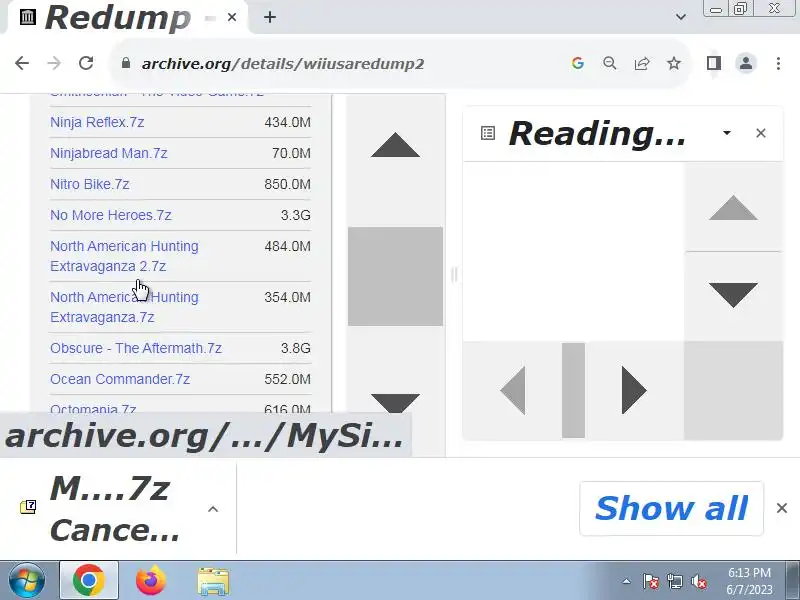The image size is (800, 600).
Task: Click the address bar URL
Action: click(x=283, y=64)
